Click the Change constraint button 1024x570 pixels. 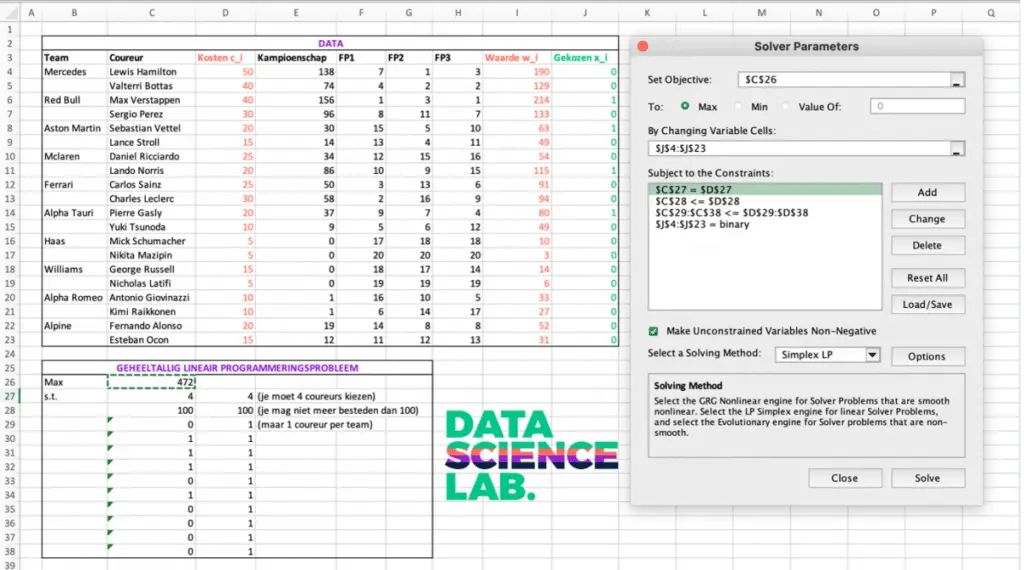[x=927, y=219]
